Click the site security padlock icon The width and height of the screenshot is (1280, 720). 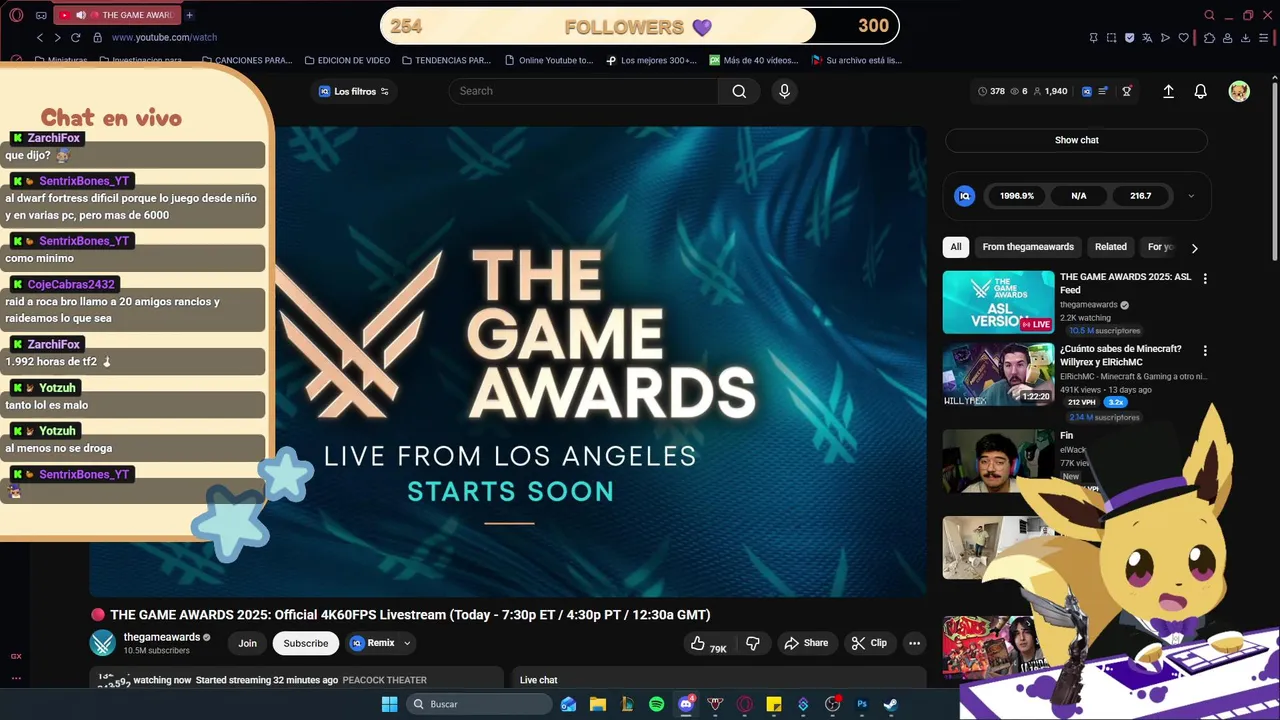coord(97,37)
